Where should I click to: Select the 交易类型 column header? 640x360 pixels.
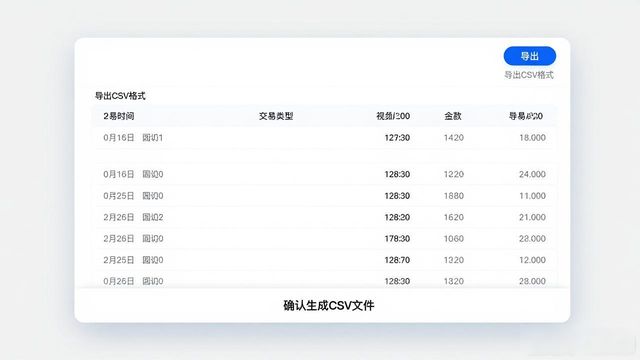tap(276, 116)
